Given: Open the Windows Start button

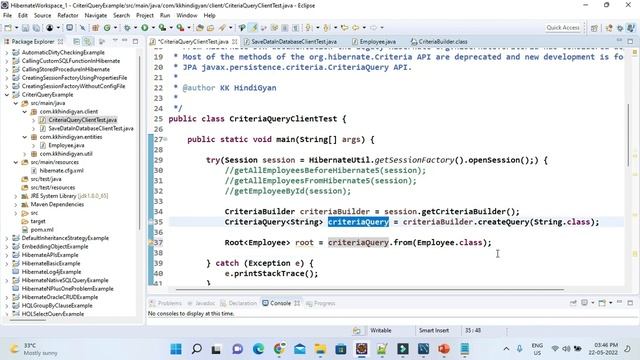Looking at the screenshot, I should (176, 349).
